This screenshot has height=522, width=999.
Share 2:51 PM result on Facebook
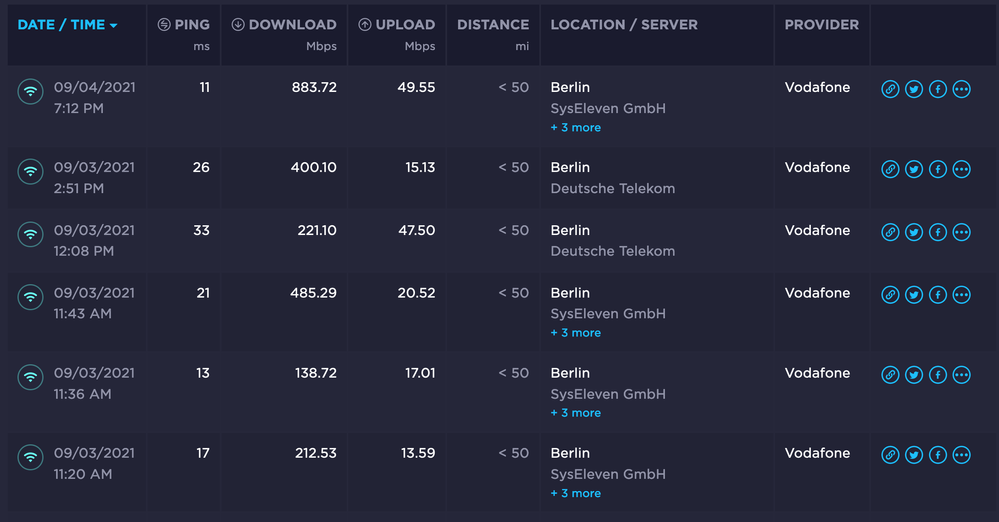pos(938,169)
